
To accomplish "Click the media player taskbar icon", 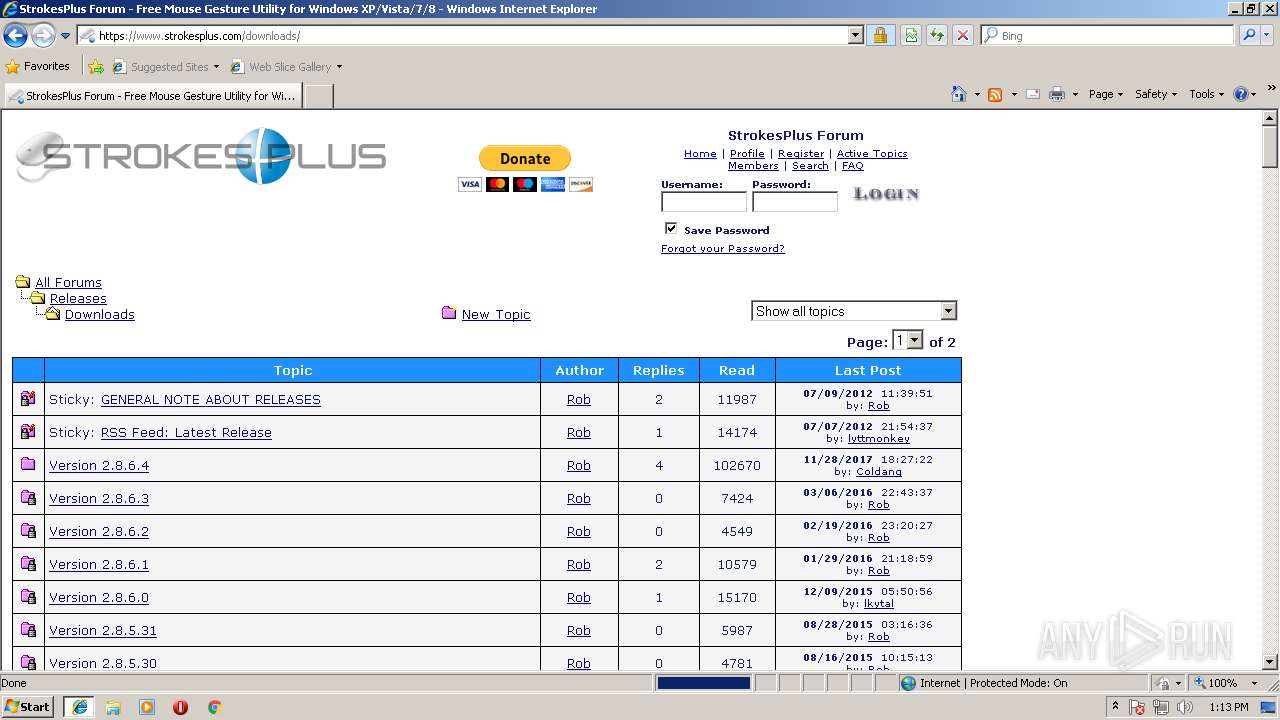I will pyautogui.click(x=147, y=707).
